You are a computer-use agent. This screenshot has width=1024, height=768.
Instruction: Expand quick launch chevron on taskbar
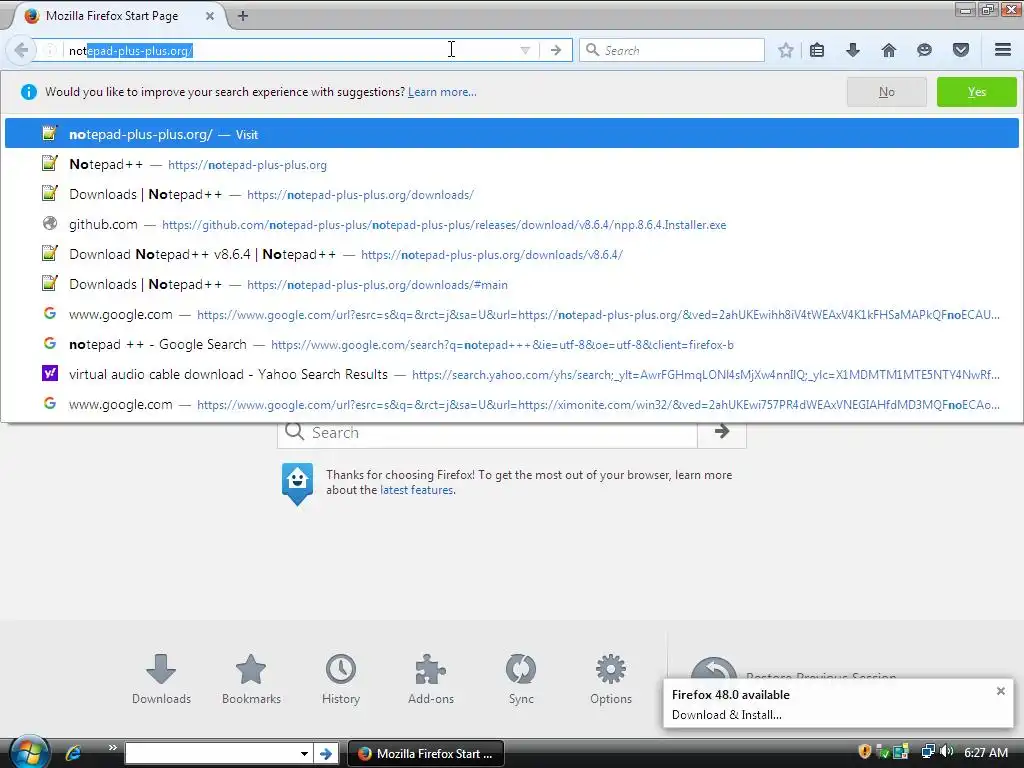coord(112,748)
